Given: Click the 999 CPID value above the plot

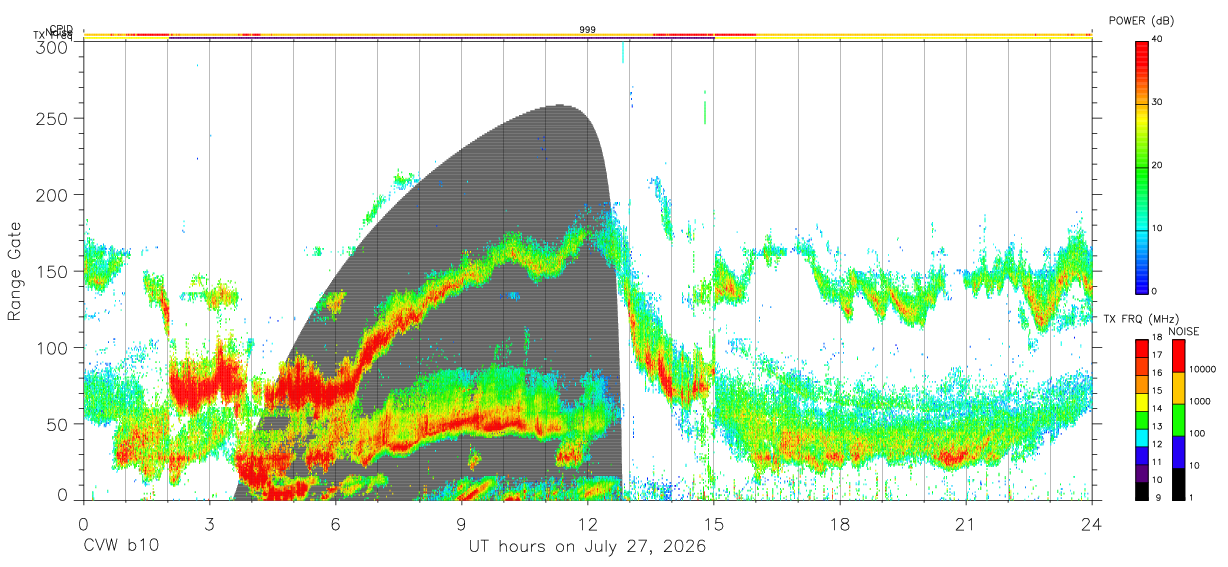Looking at the screenshot, I should [x=588, y=30].
